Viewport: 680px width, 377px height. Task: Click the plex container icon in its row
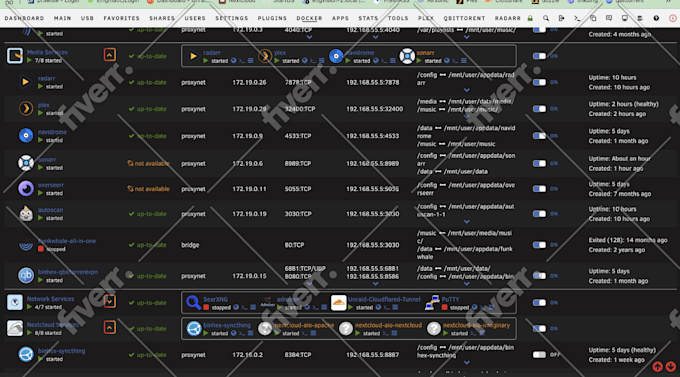point(26,108)
